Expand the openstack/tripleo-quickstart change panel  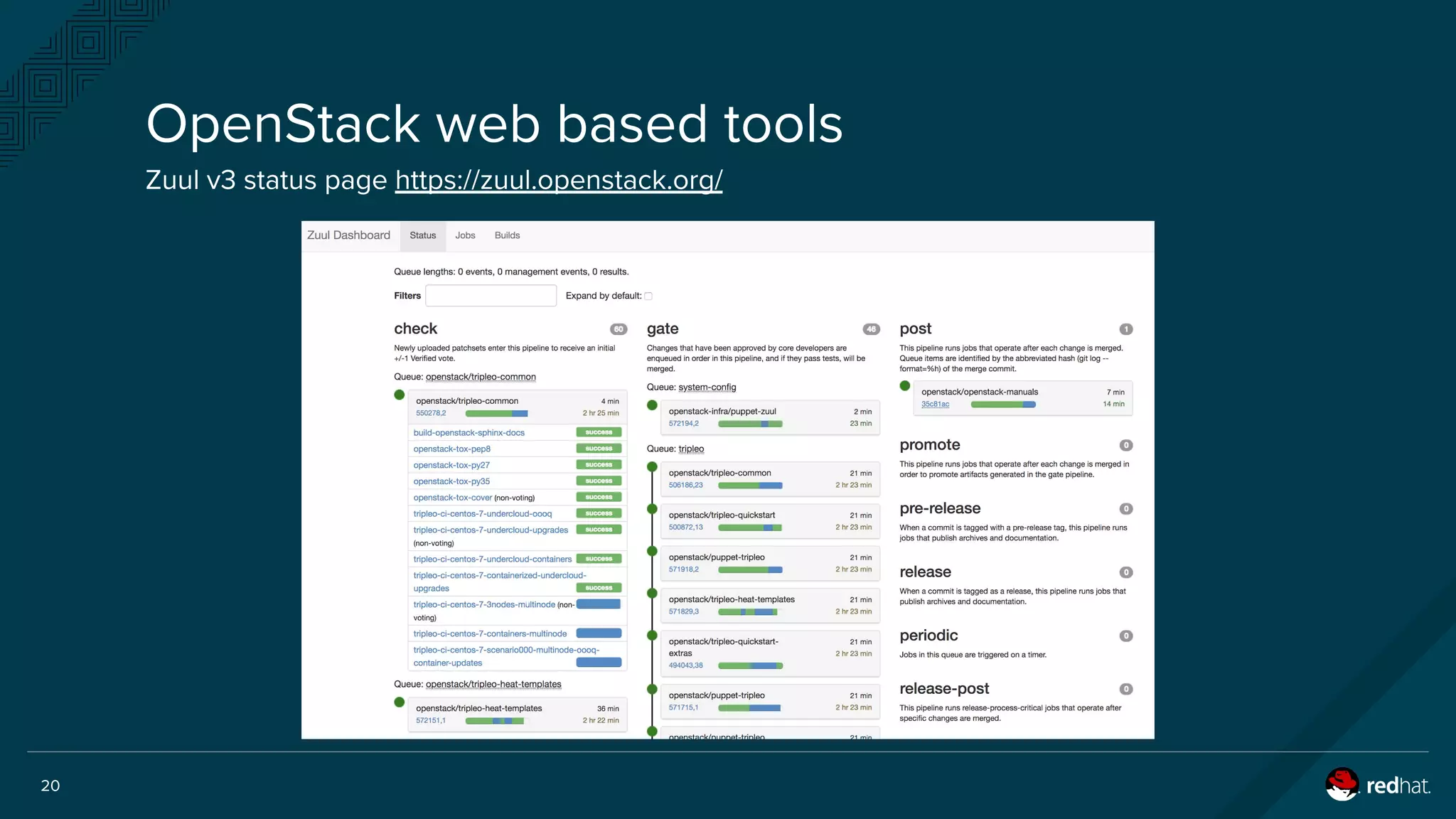(x=771, y=521)
